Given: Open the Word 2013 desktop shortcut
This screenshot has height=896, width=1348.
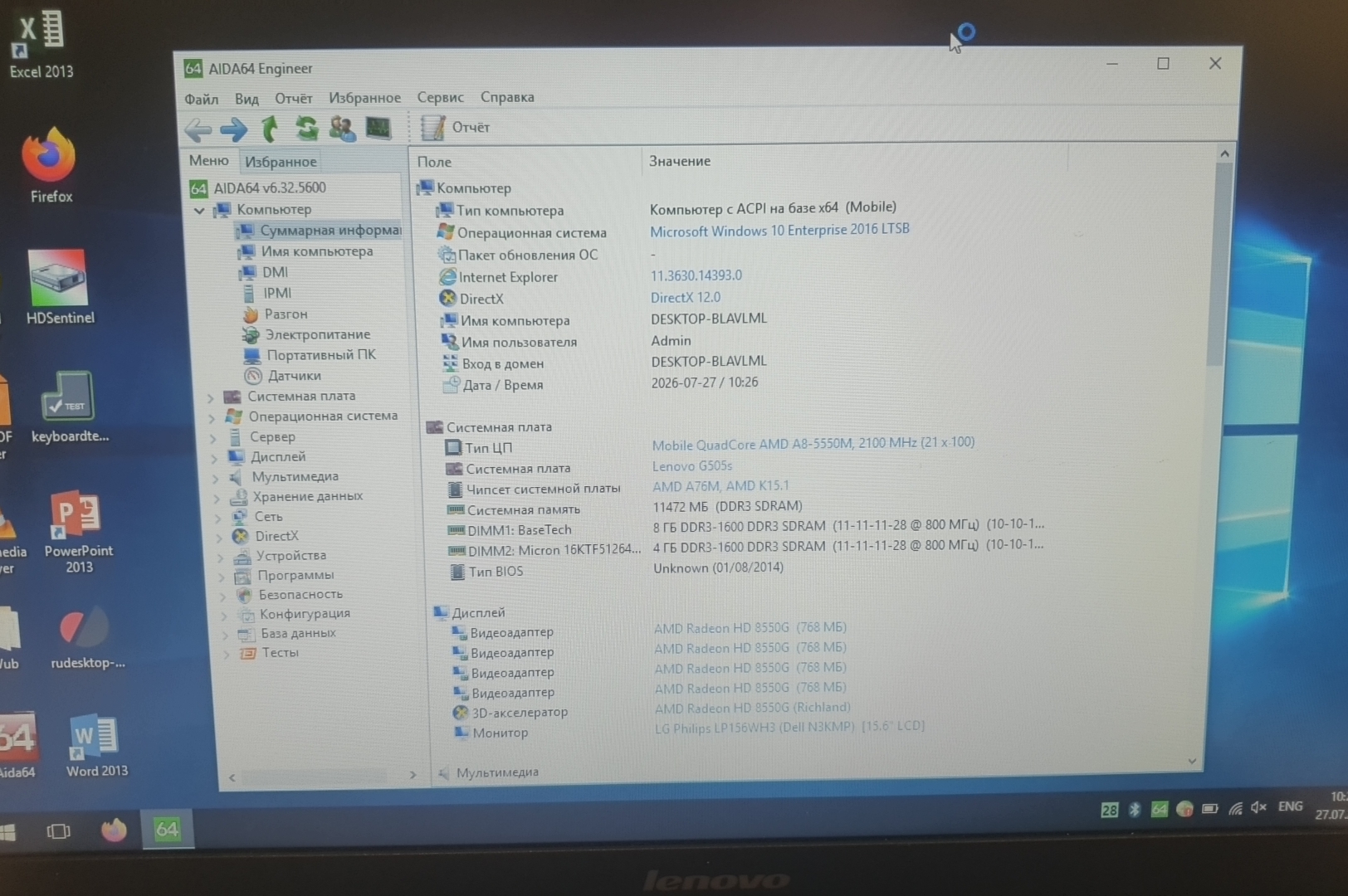Looking at the screenshot, I should click(x=96, y=746).
